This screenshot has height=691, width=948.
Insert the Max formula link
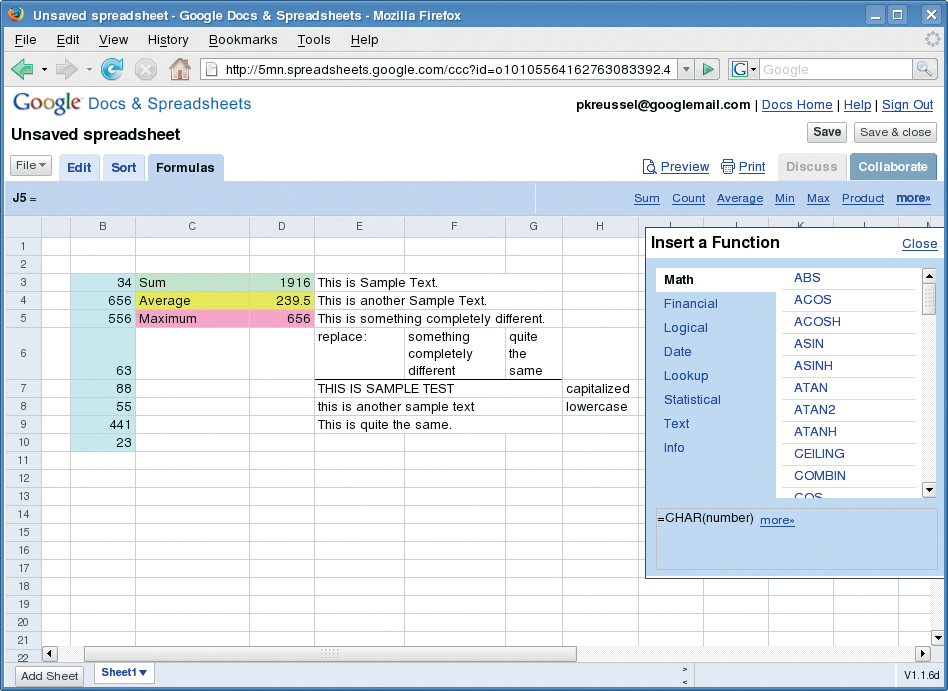tap(818, 198)
